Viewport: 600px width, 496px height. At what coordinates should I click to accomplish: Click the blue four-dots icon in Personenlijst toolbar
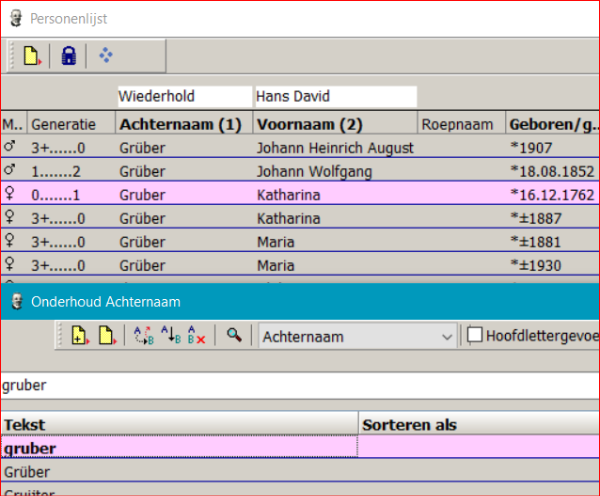click(x=106, y=57)
